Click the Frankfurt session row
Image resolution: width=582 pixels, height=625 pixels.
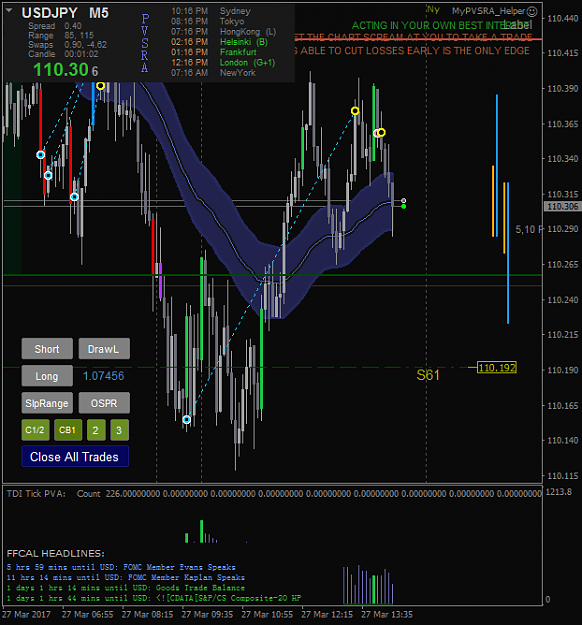pyautogui.click(x=214, y=52)
